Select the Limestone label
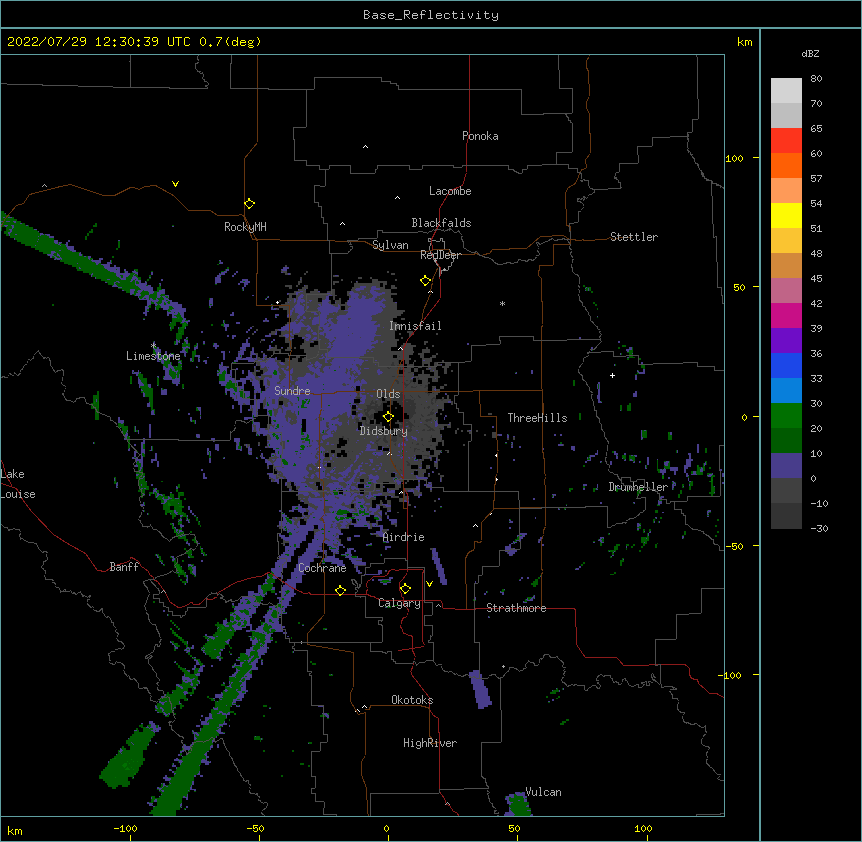The image size is (862, 842). click(153, 356)
